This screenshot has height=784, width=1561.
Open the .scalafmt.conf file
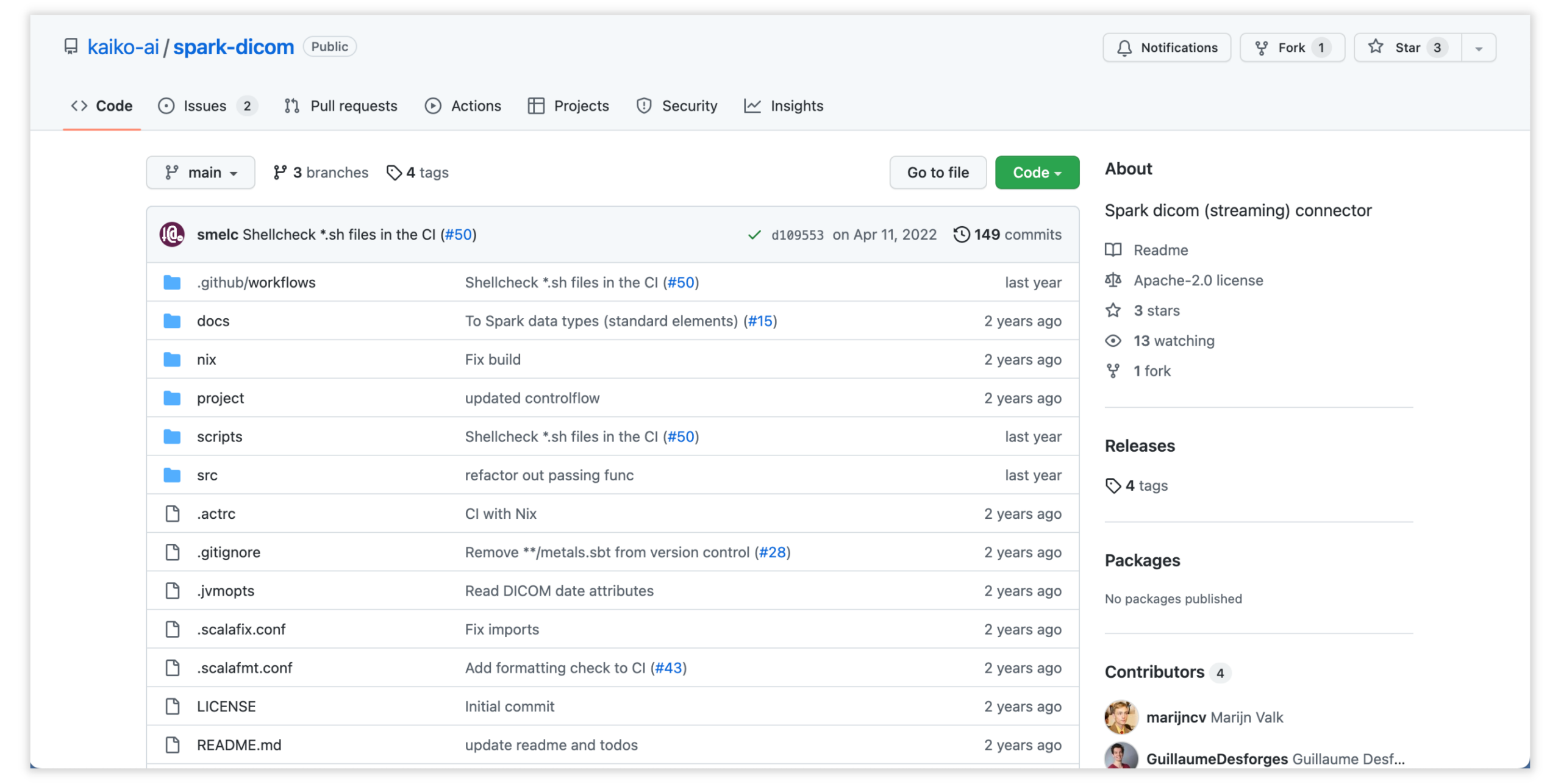point(245,667)
